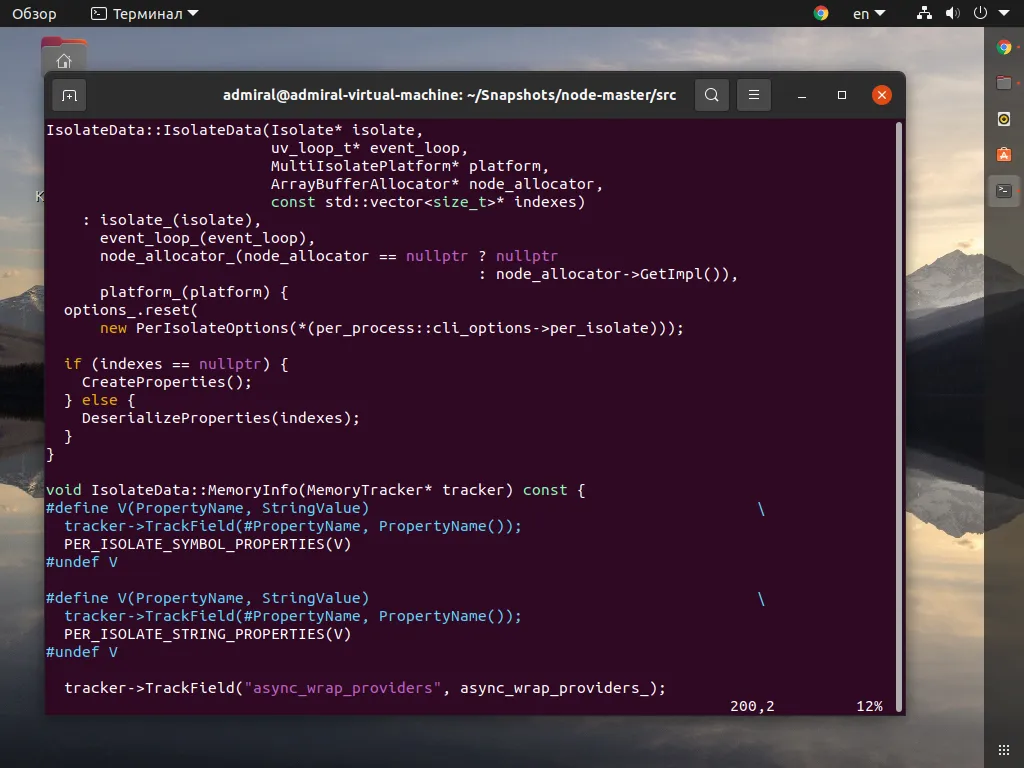Click the cursor position '200,2'
The height and width of the screenshot is (768, 1024).
[x=752, y=706]
